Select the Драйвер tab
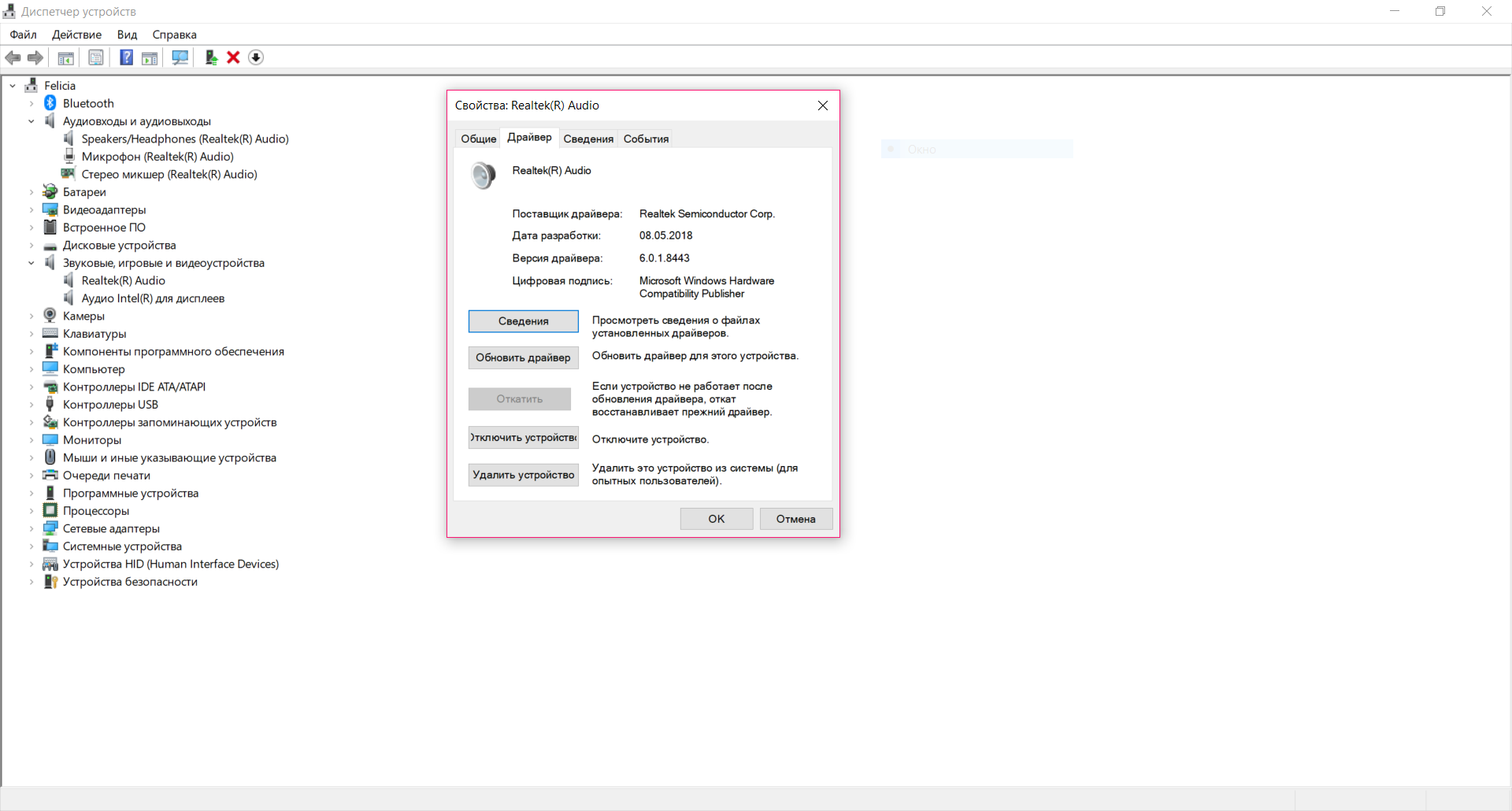1512x811 pixels. (529, 137)
